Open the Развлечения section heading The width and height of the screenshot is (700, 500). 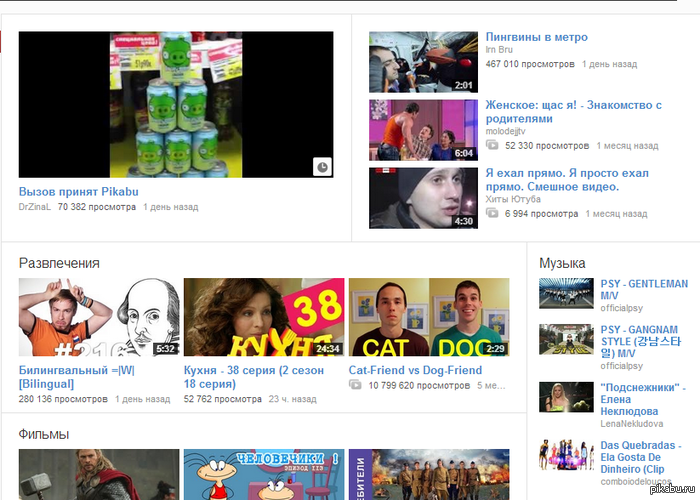tap(59, 263)
